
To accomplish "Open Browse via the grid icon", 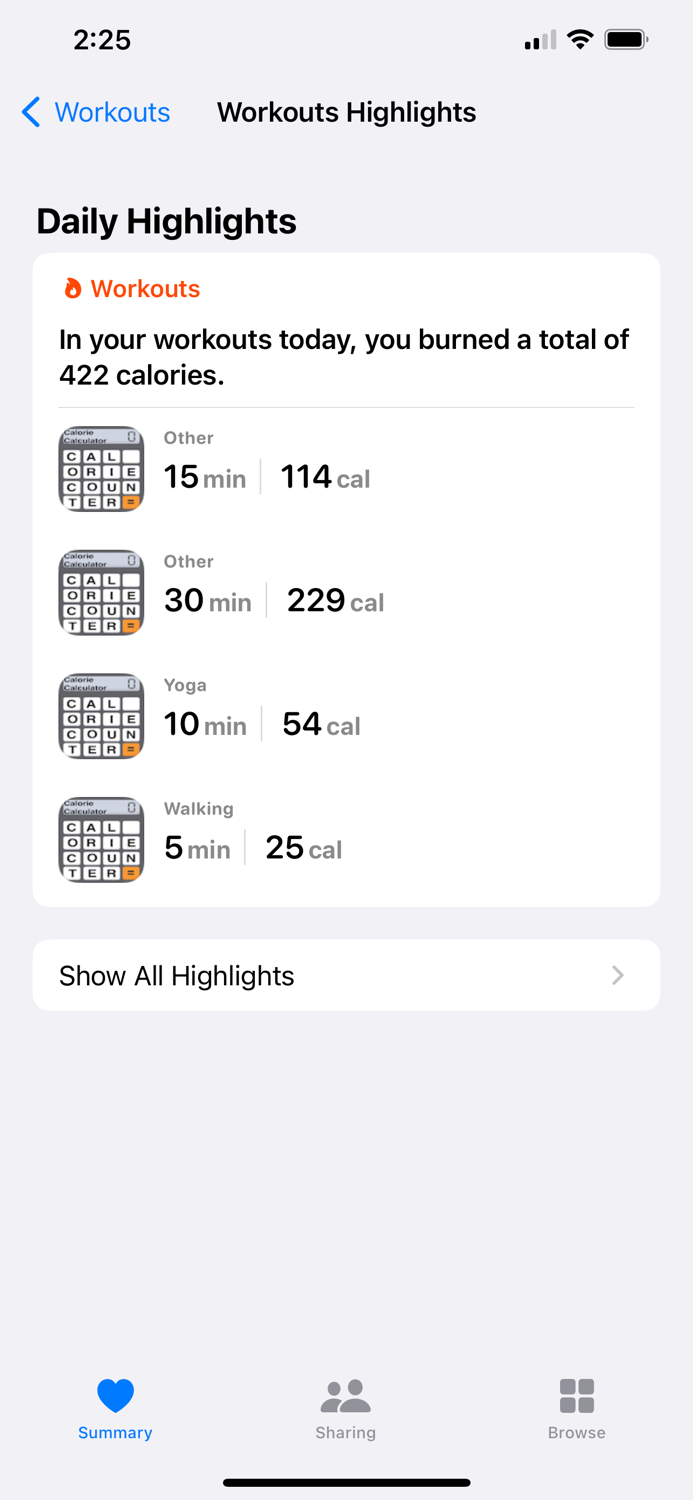I will point(576,1394).
